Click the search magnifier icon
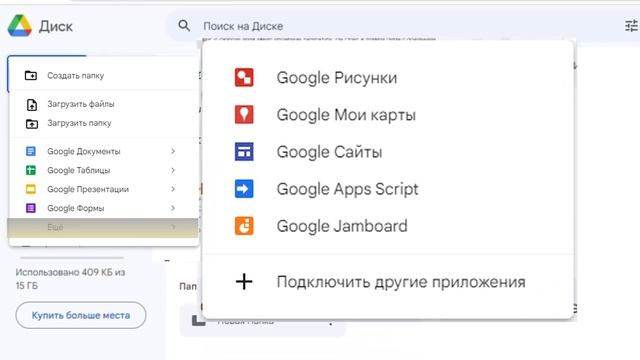640x360 pixels. click(184, 26)
